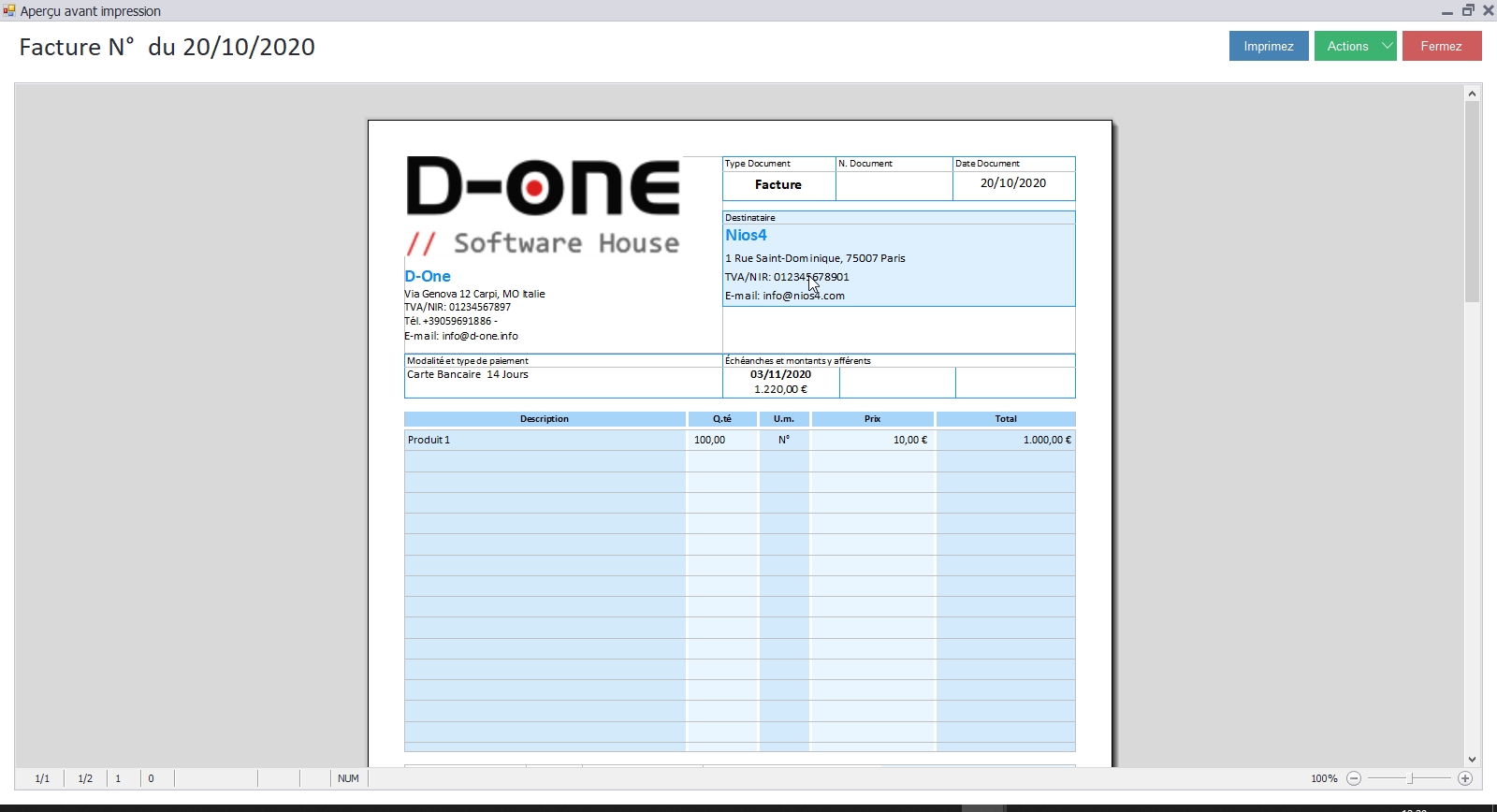Click the scroll up arrow
Image resolution: width=1497 pixels, height=812 pixels.
(x=1472, y=93)
